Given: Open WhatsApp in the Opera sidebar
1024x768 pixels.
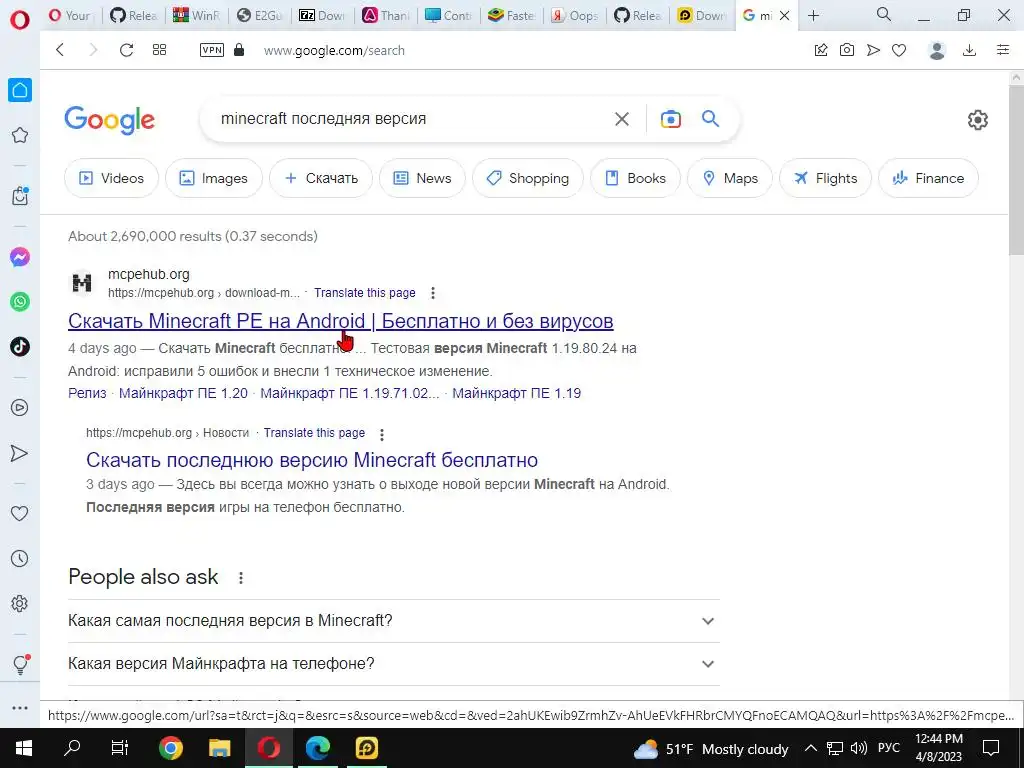Looking at the screenshot, I should coord(20,302).
